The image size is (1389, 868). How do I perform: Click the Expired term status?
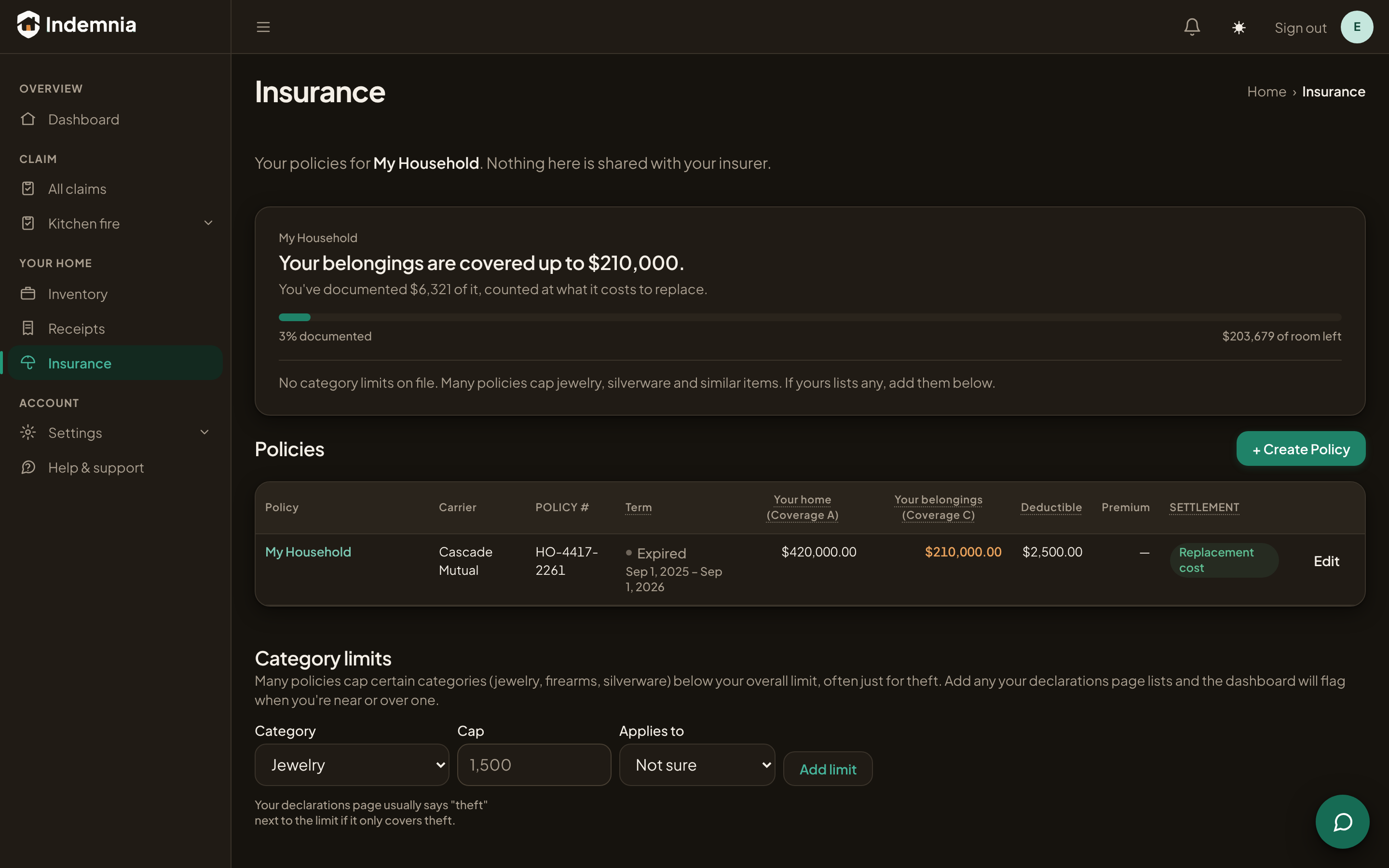(656, 553)
